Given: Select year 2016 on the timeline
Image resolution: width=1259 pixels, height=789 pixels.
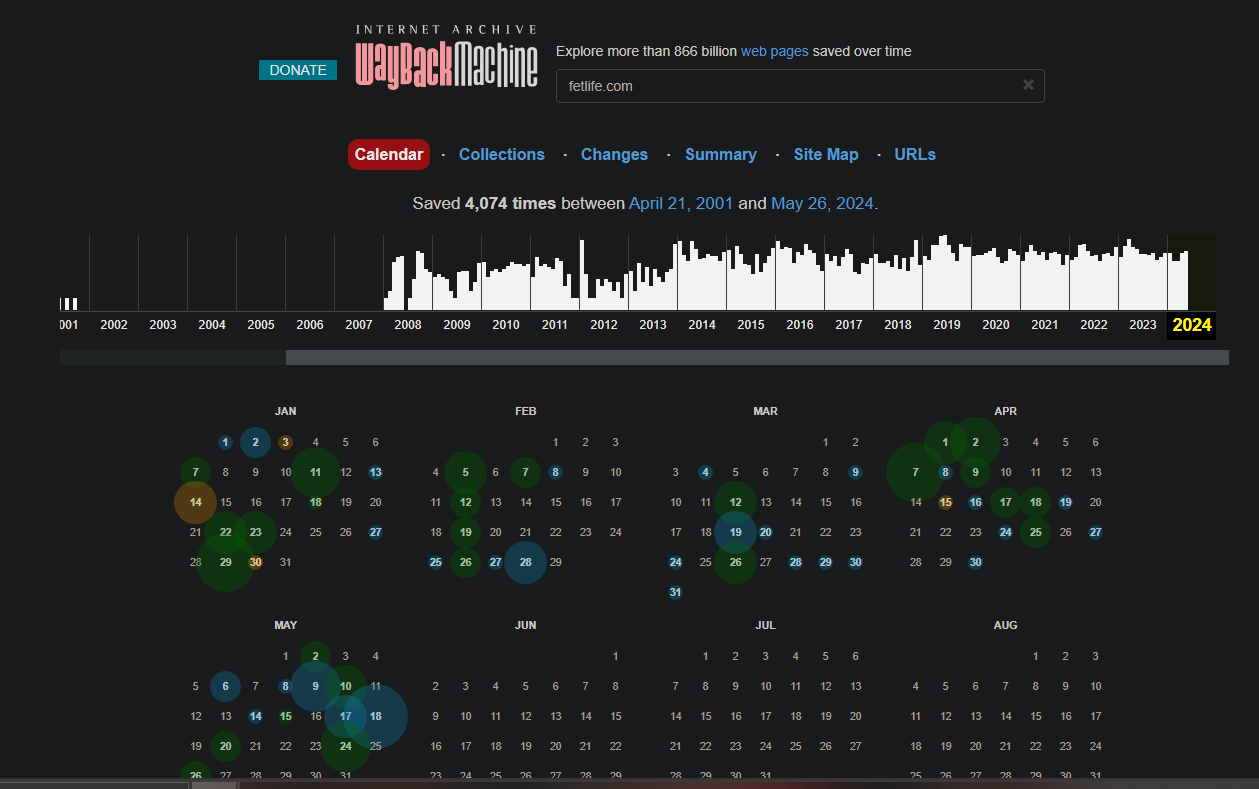Looking at the screenshot, I should coord(800,325).
